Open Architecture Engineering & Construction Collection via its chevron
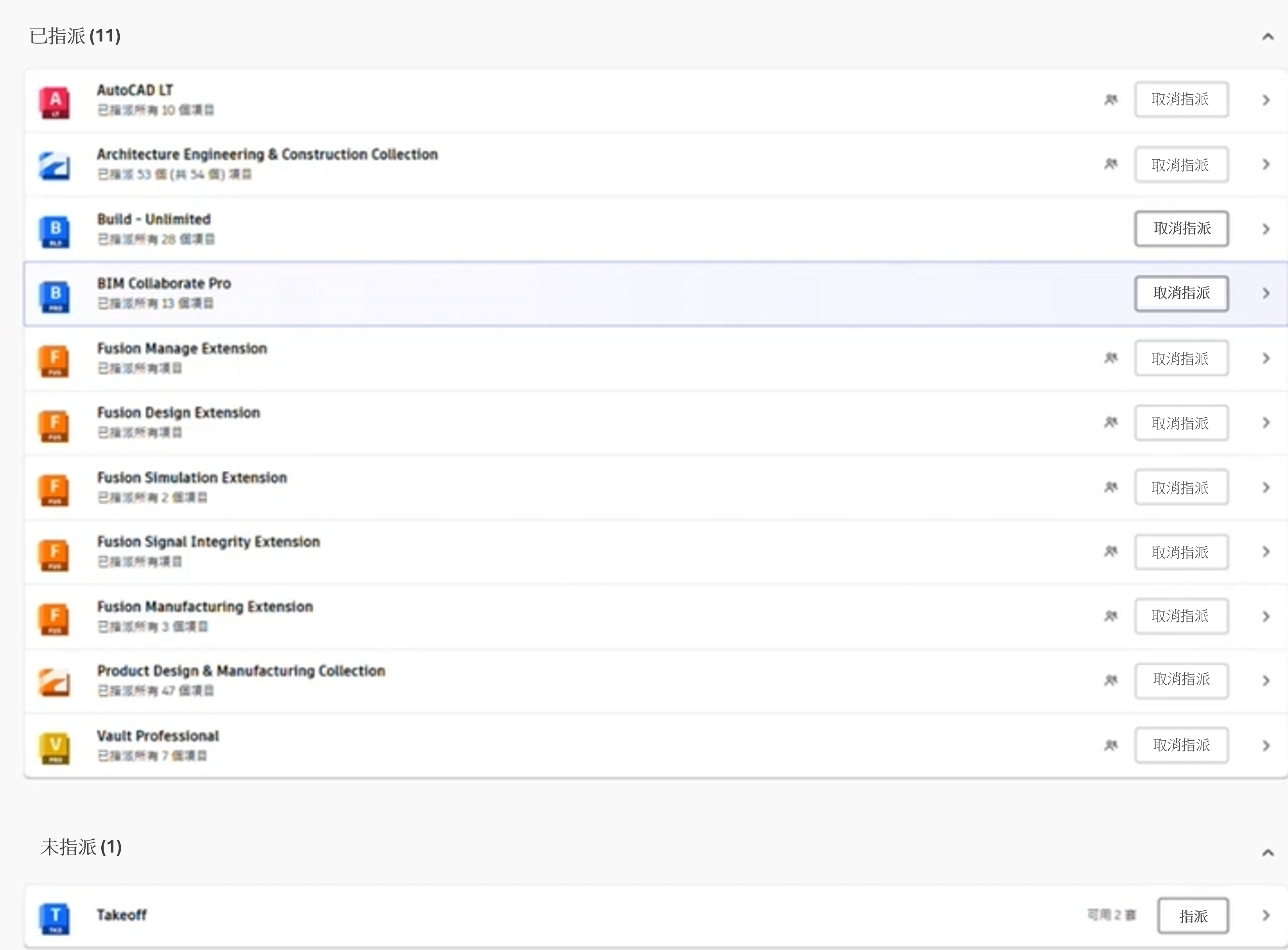The height and width of the screenshot is (950, 1288). [1266, 164]
